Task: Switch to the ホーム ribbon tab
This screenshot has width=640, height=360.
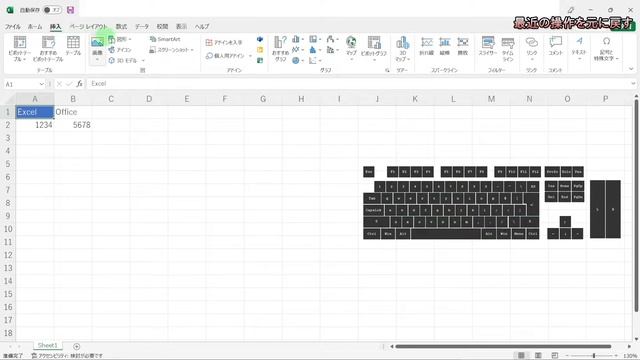Action: click(x=35, y=27)
